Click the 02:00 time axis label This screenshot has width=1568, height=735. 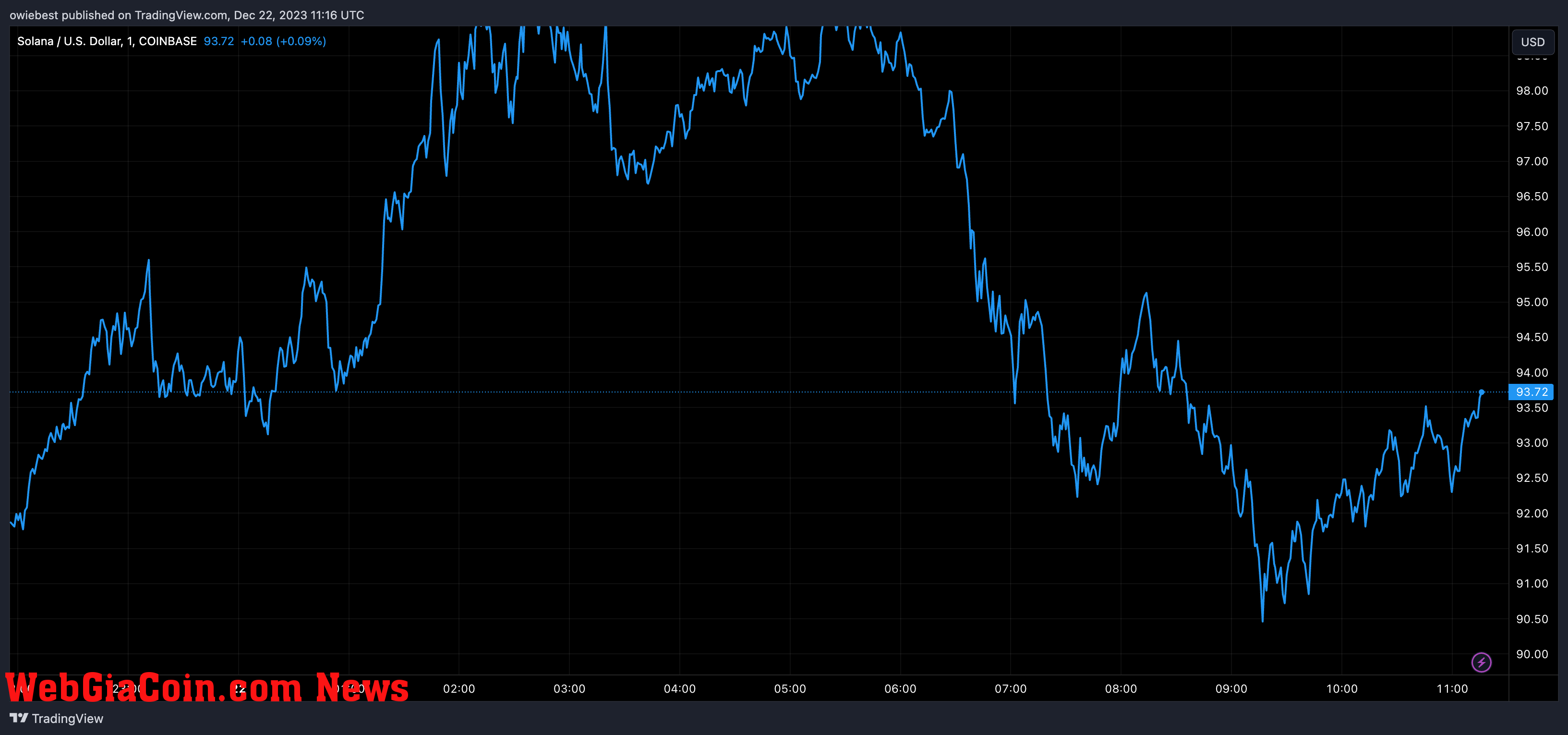pyautogui.click(x=459, y=689)
